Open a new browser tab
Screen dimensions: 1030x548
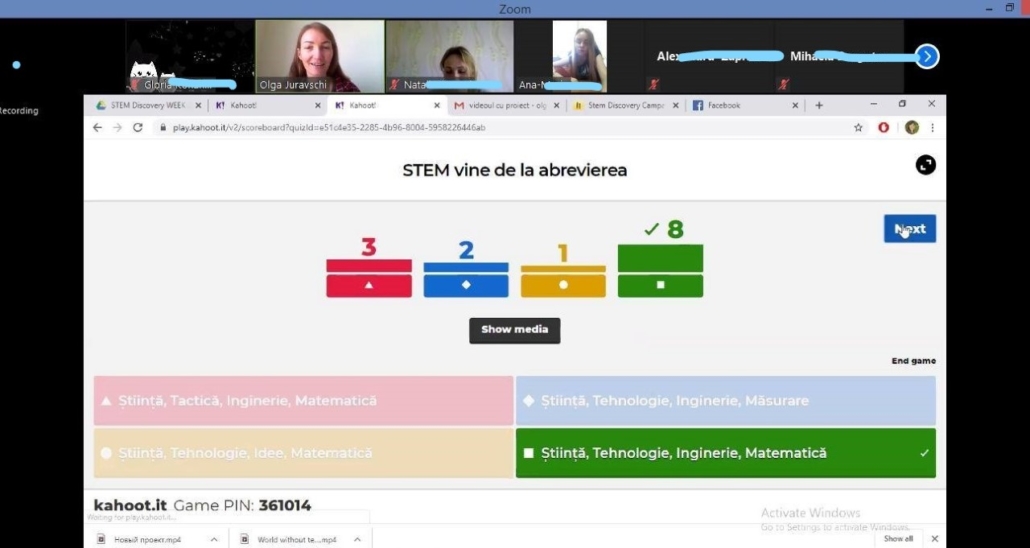[x=819, y=105]
